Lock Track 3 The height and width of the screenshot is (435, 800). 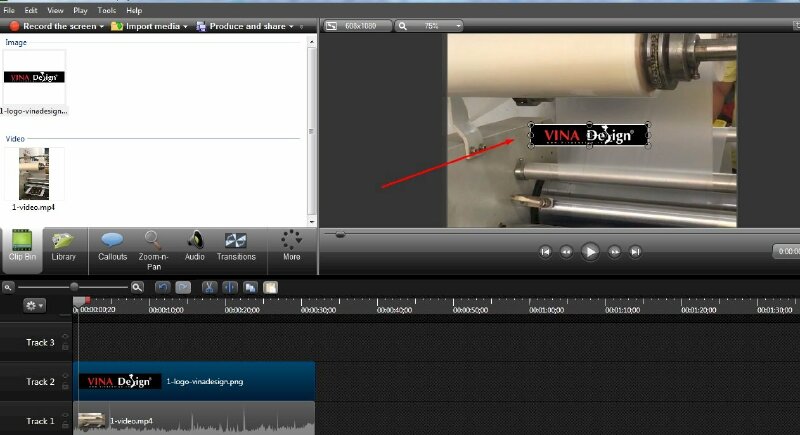pos(65,347)
